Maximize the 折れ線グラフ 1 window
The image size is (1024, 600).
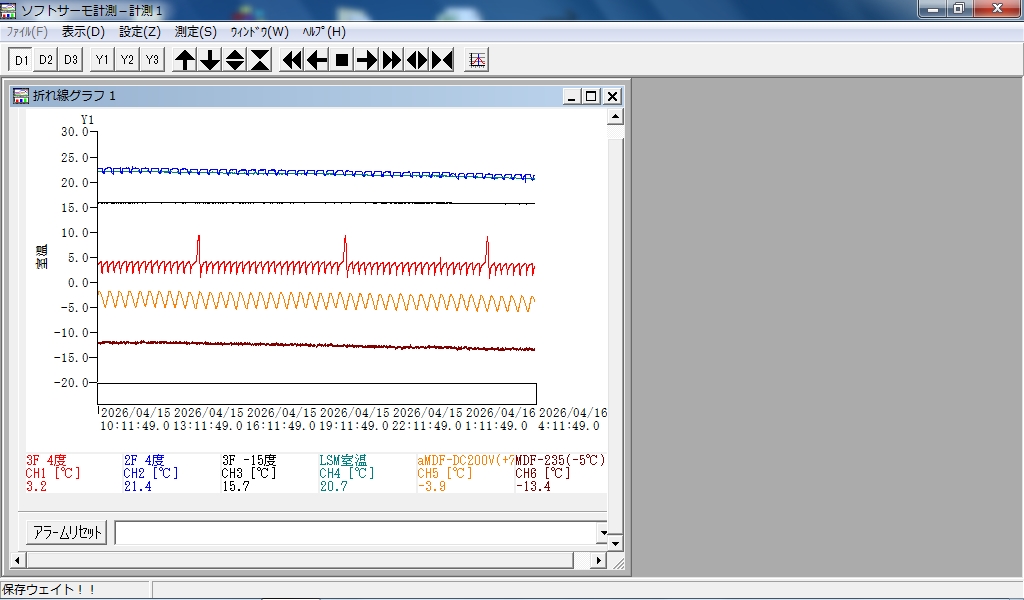coord(591,96)
